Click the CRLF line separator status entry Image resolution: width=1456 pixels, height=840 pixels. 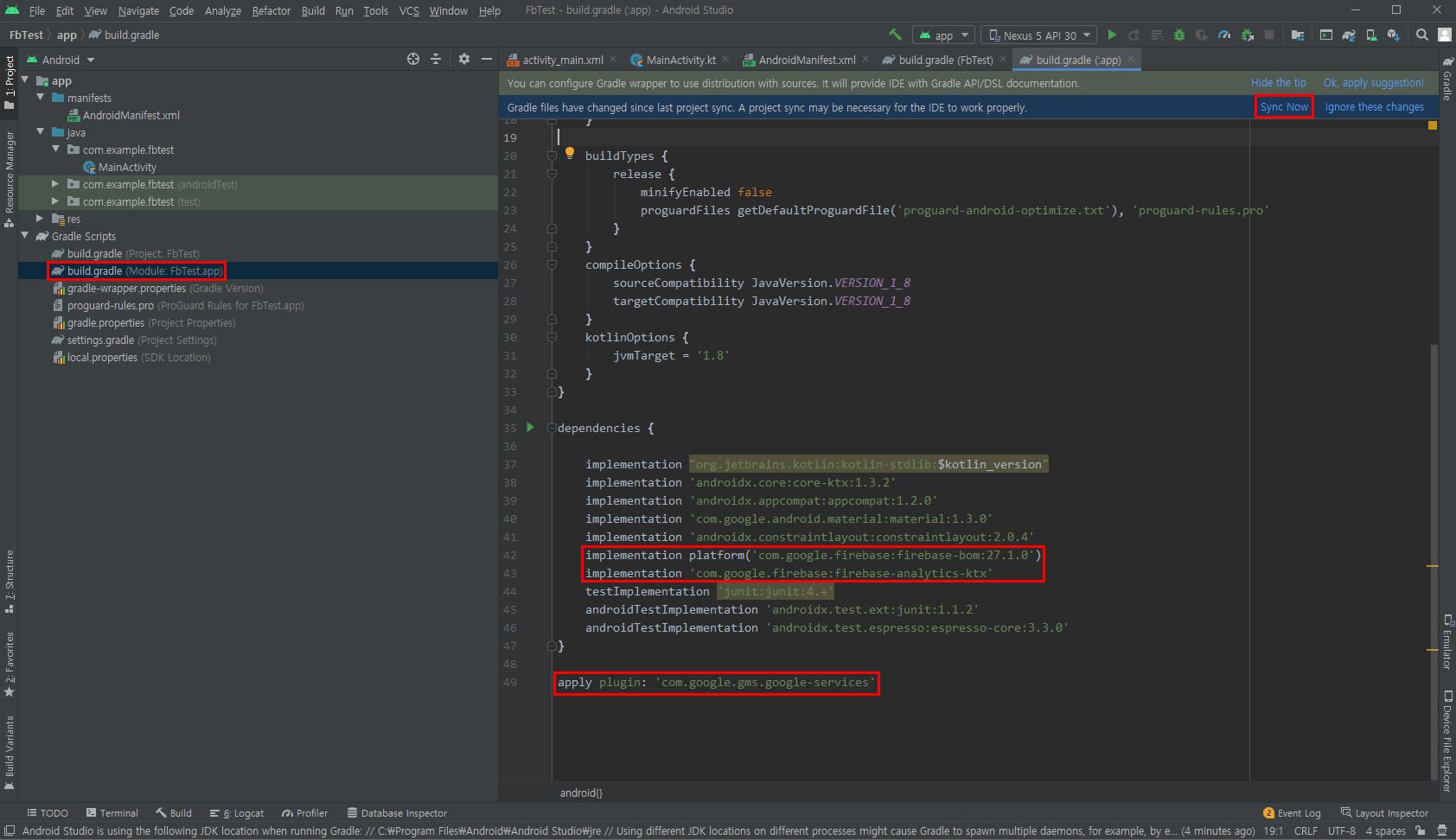pyautogui.click(x=1306, y=830)
